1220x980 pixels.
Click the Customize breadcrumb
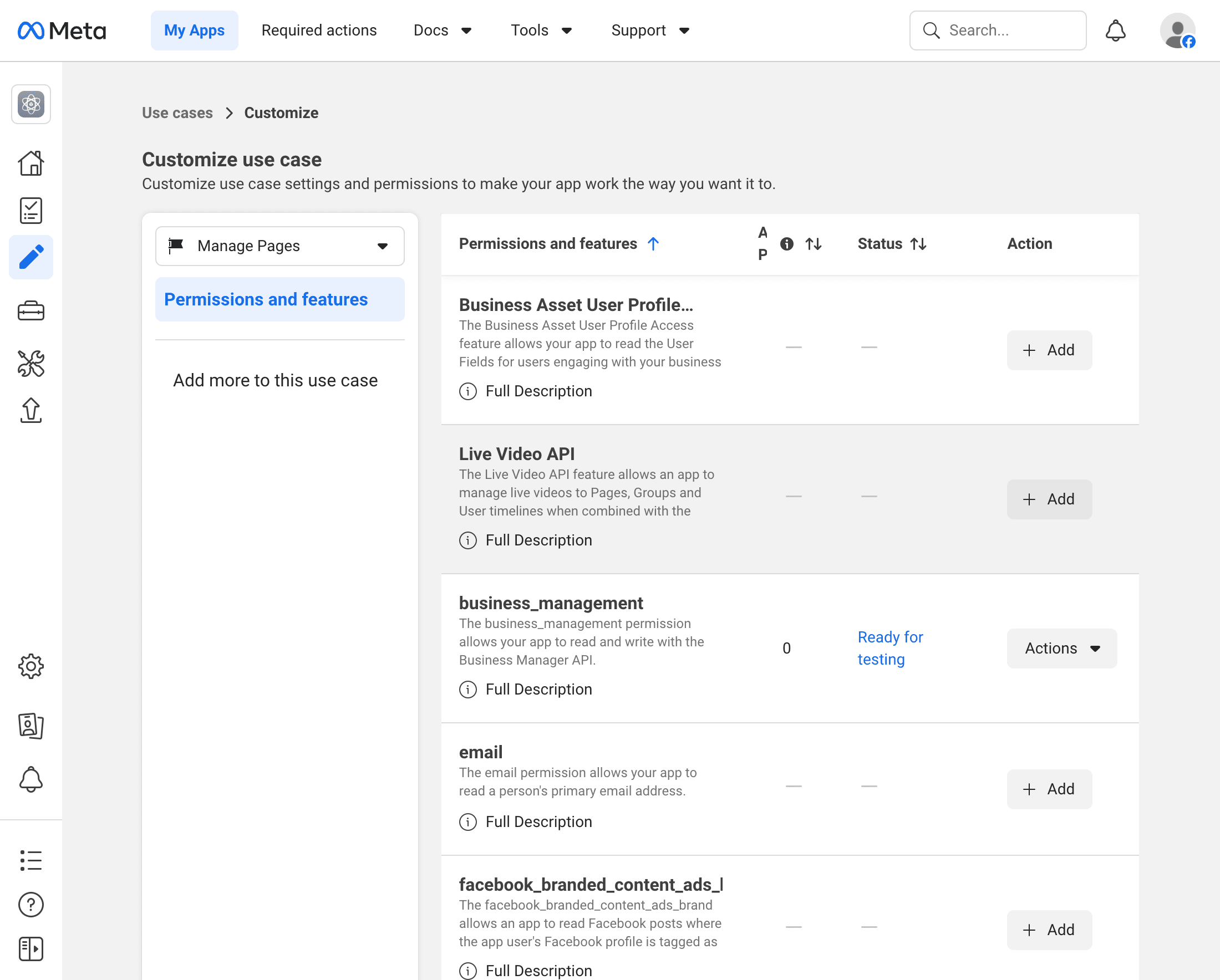281,113
